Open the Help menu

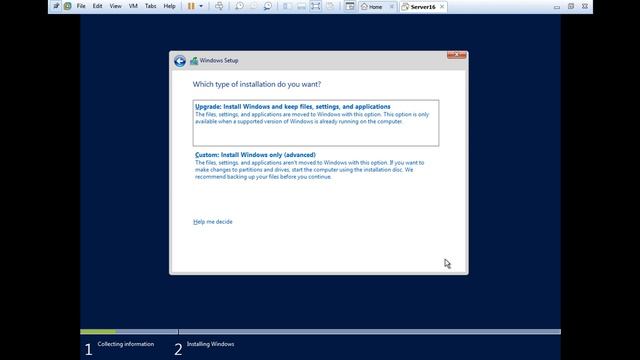point(169,6)
